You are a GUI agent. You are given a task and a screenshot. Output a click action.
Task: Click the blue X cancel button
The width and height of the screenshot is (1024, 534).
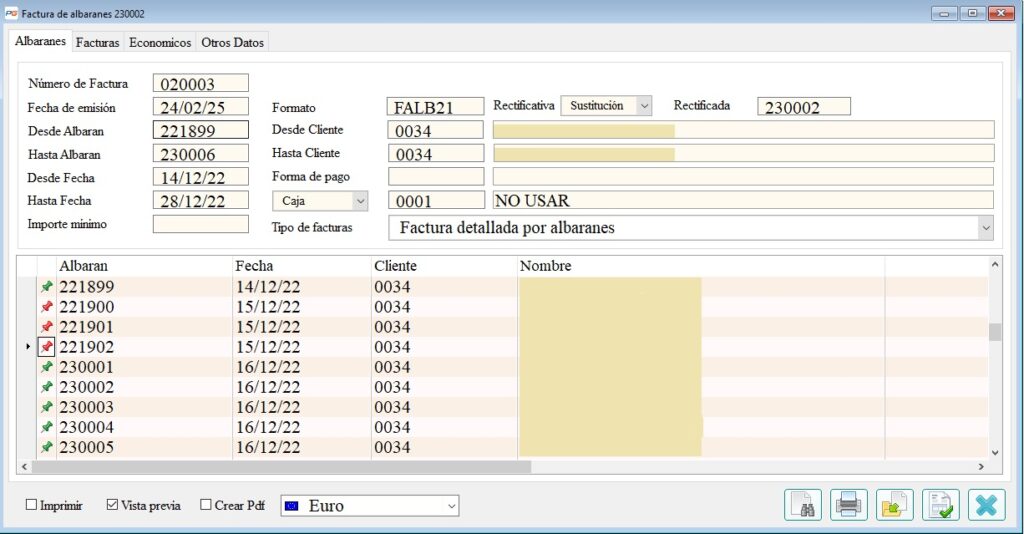(x=987, y=505)
